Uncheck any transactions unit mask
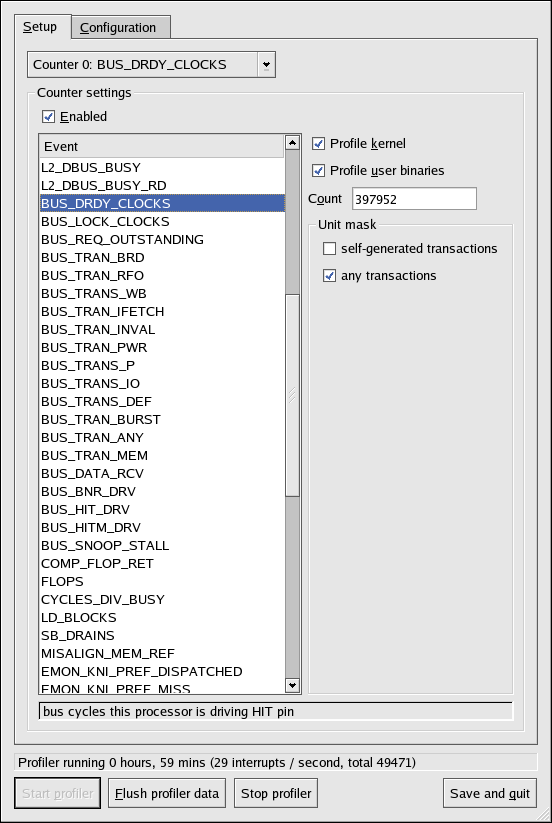 pos(330,276)
